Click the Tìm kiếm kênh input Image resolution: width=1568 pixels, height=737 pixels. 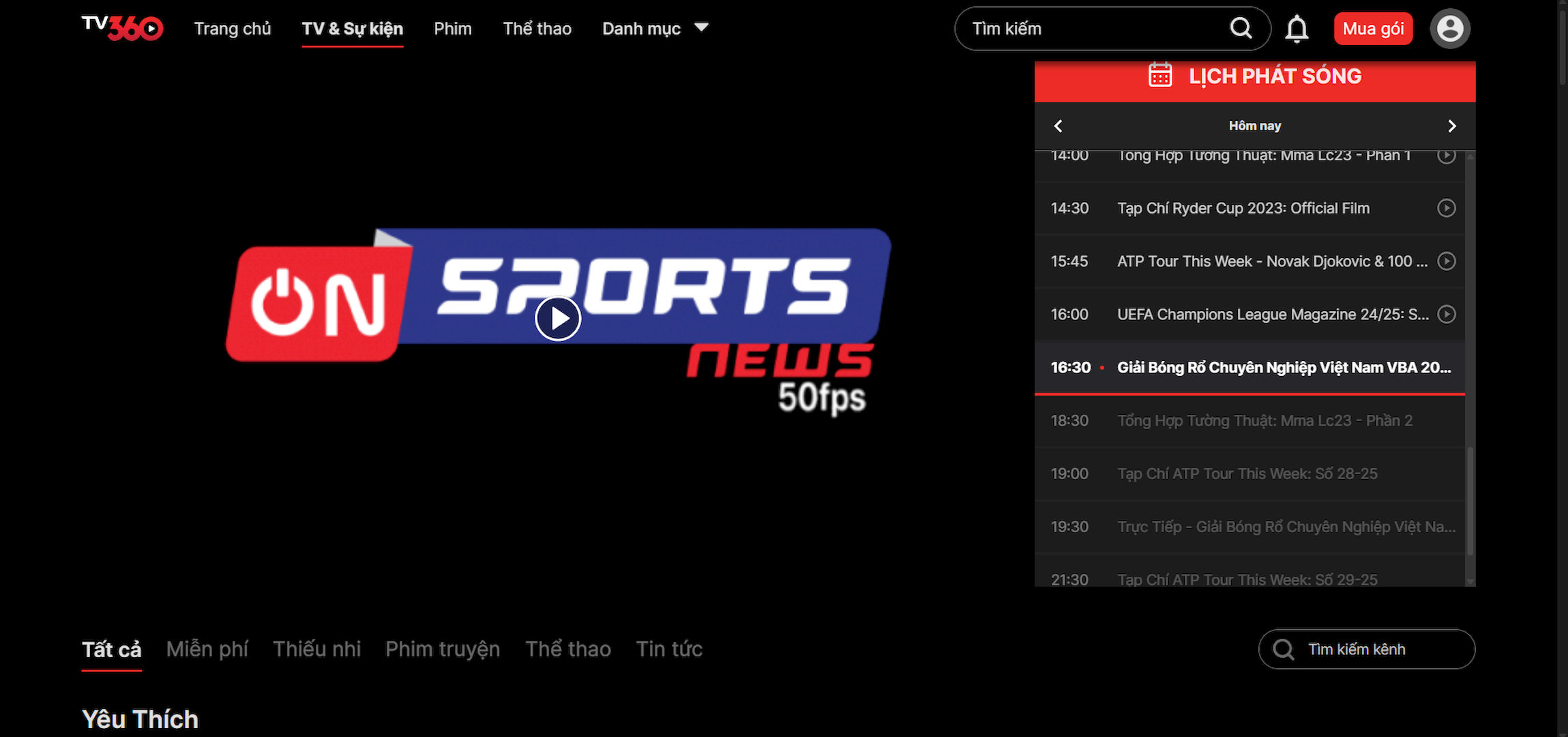(x=1367, y=649)
